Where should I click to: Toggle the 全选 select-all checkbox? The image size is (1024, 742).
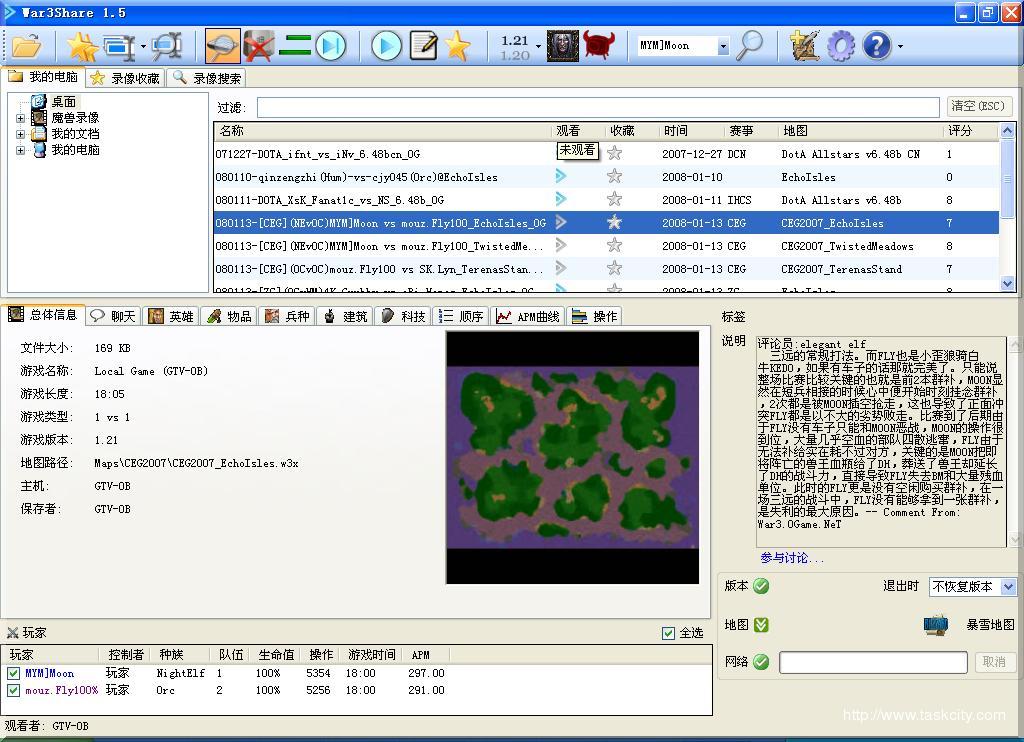(x=668, y=633)
